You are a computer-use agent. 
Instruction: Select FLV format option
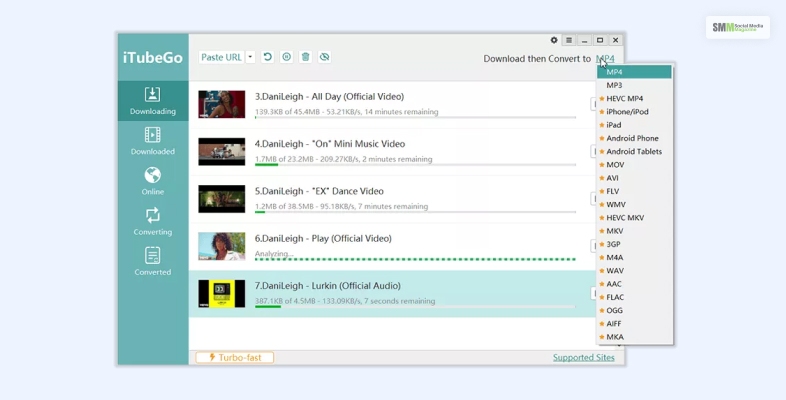click(x=635, y=191)
